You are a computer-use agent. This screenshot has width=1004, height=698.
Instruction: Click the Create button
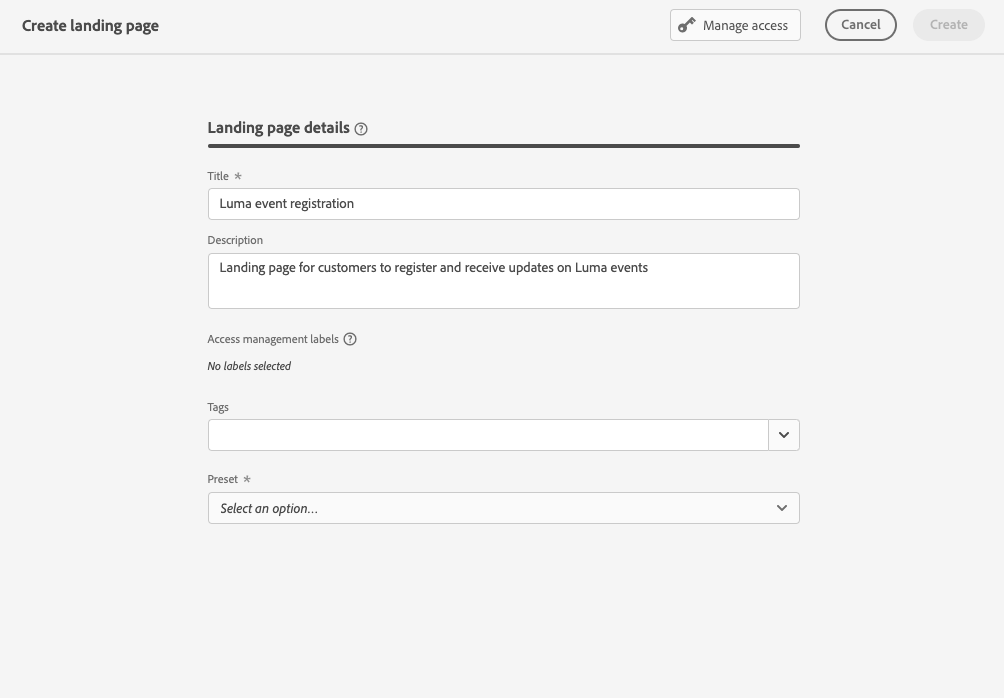[x=948, y=25]
